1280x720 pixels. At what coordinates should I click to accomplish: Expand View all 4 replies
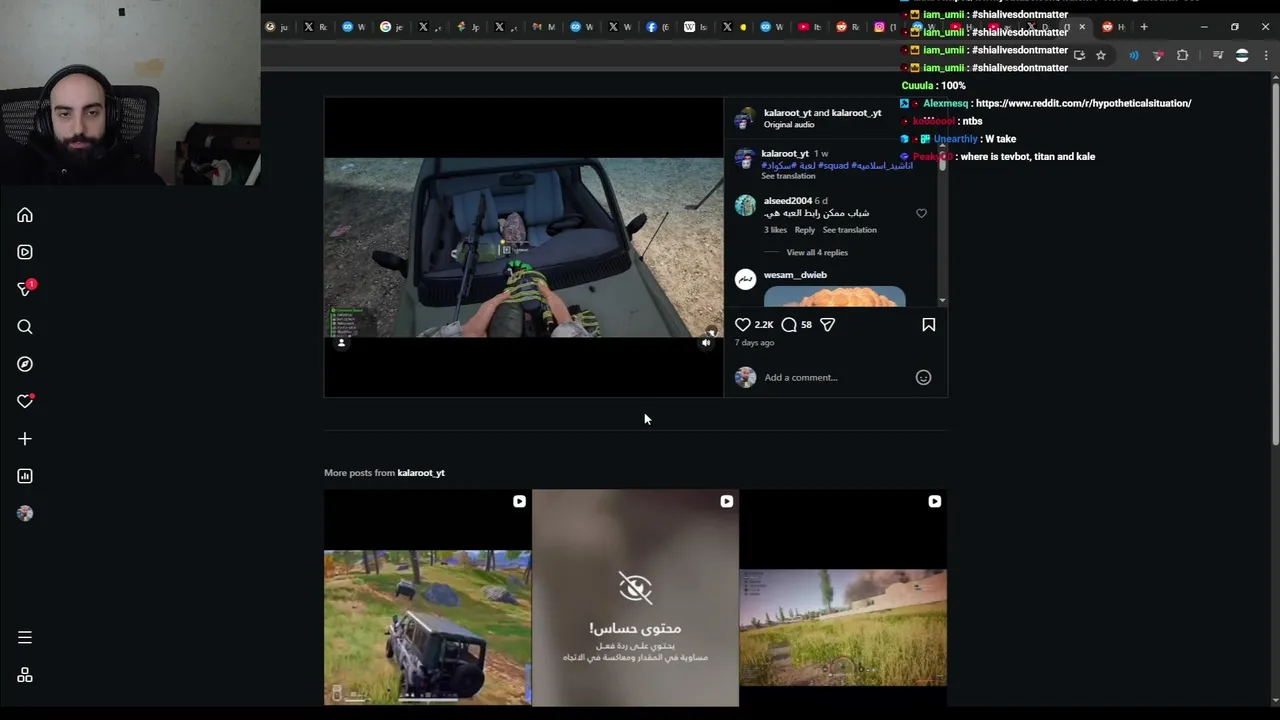[x=817, y=253]
